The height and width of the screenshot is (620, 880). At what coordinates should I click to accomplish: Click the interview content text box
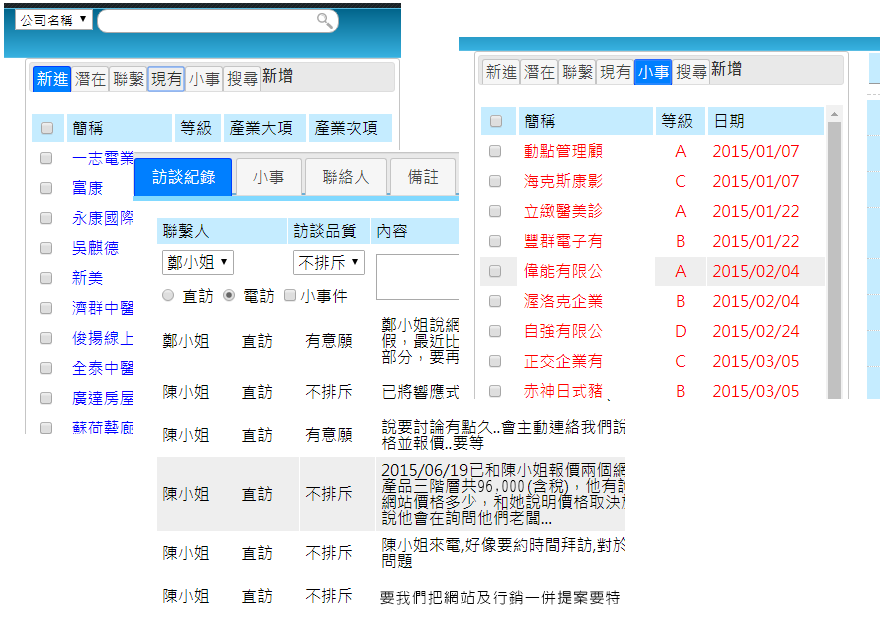tap(417, 277)
